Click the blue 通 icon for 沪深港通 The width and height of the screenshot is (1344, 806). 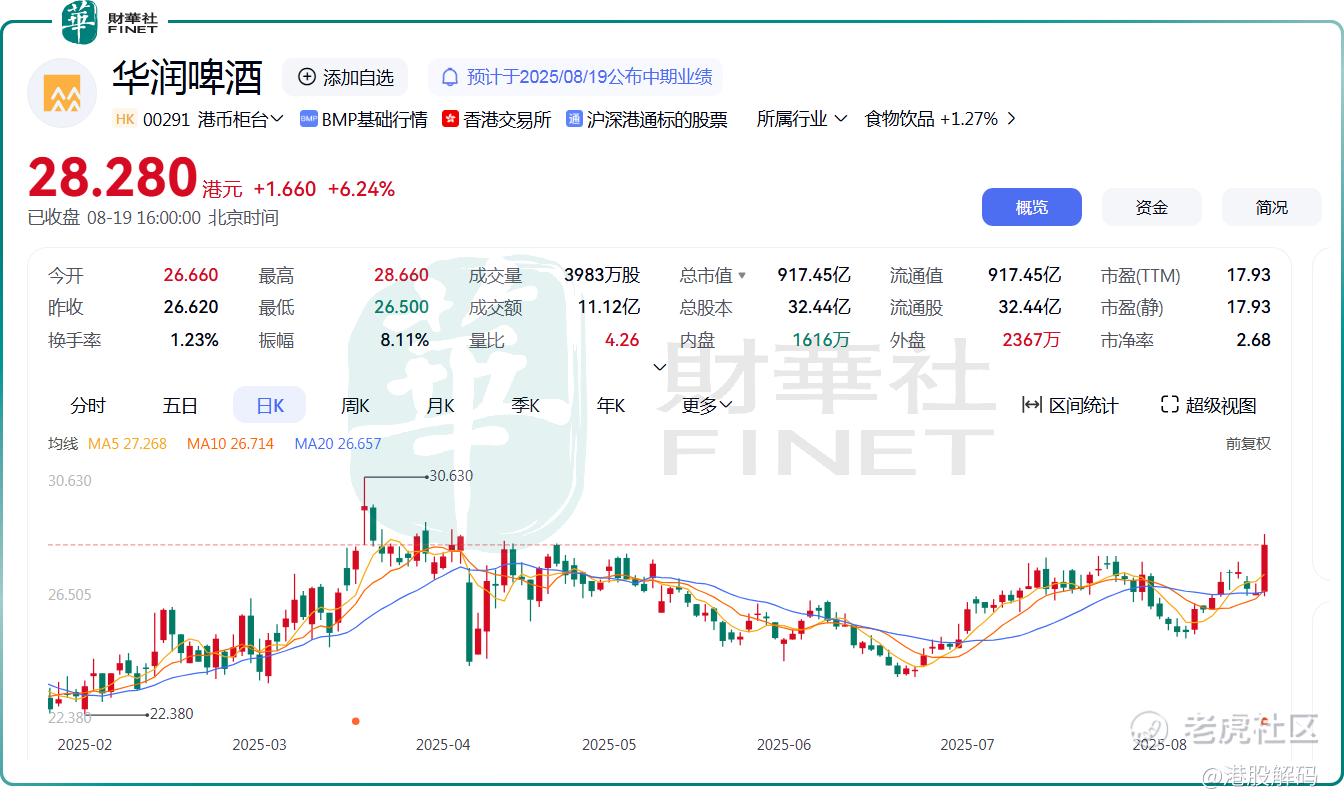pyautogui.click(x=574, y=119)
